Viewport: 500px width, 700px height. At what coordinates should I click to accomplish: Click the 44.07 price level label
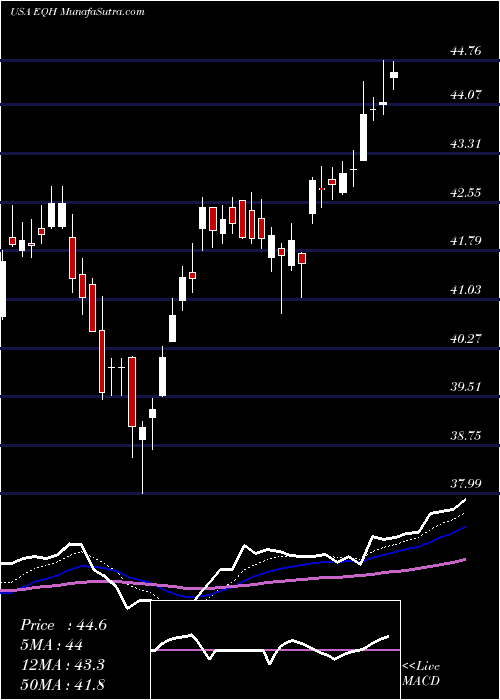(x=466, y=95)
